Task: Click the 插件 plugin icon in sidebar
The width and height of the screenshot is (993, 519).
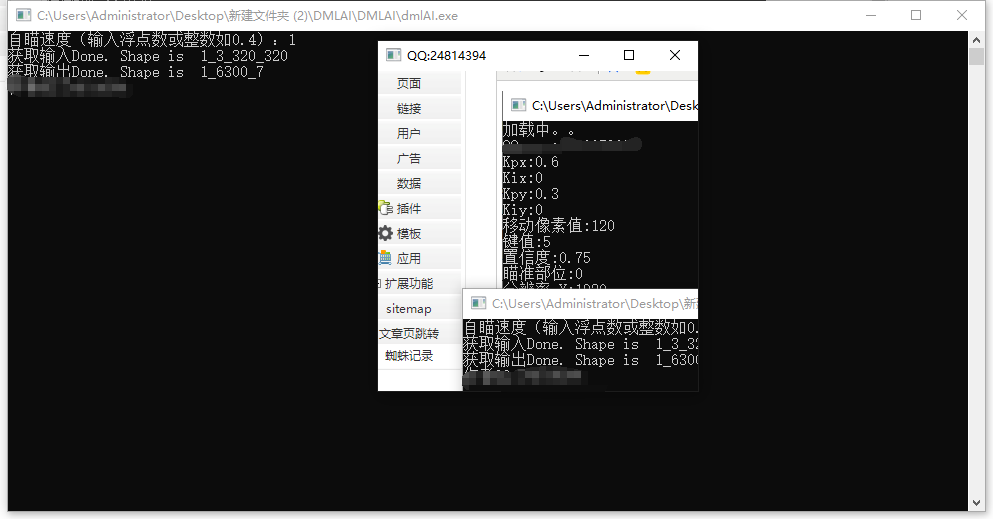Action: (x=384, y=208)
